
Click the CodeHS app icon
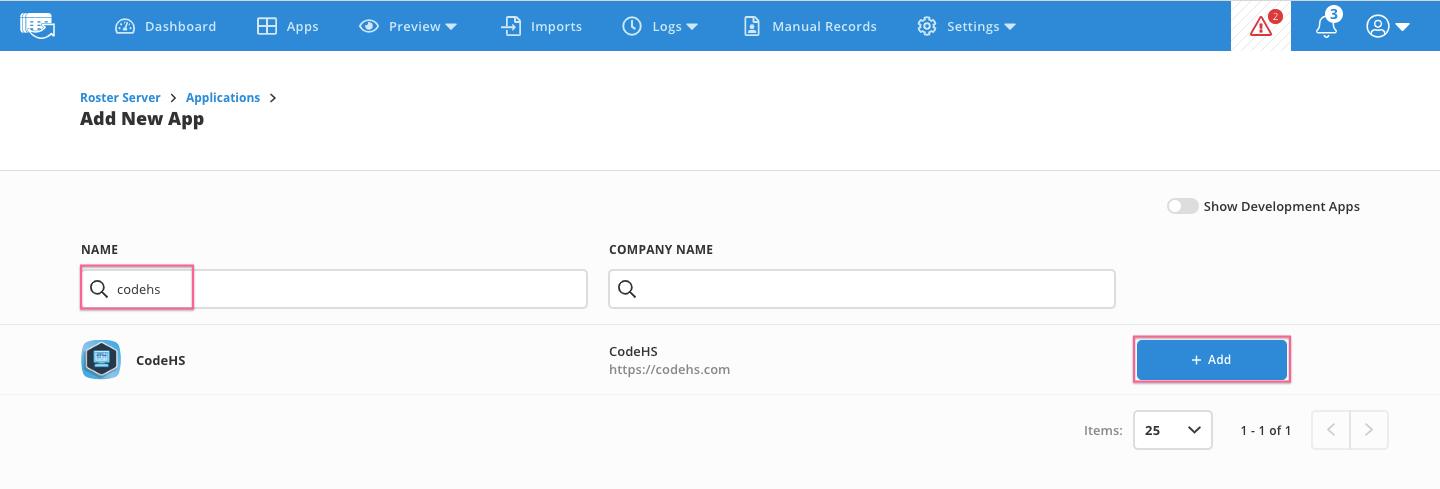[x=100, y=360]
